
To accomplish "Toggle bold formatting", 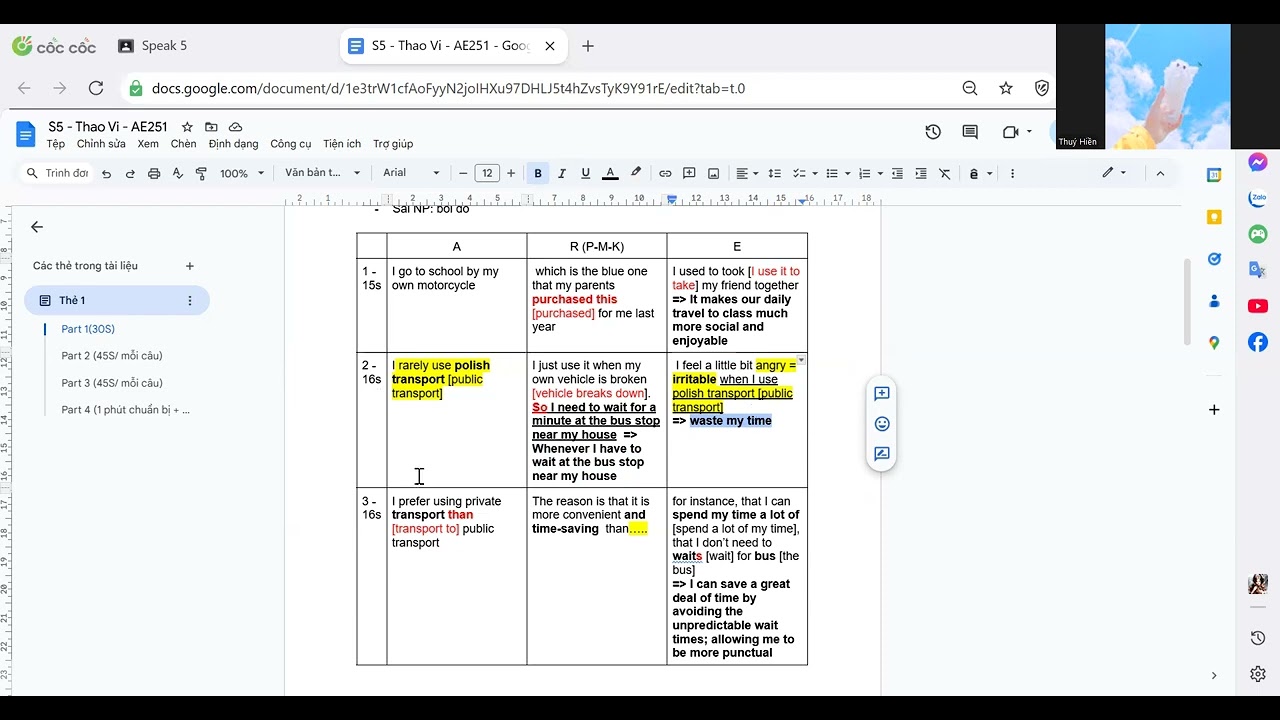I will (x=538, y=173).
